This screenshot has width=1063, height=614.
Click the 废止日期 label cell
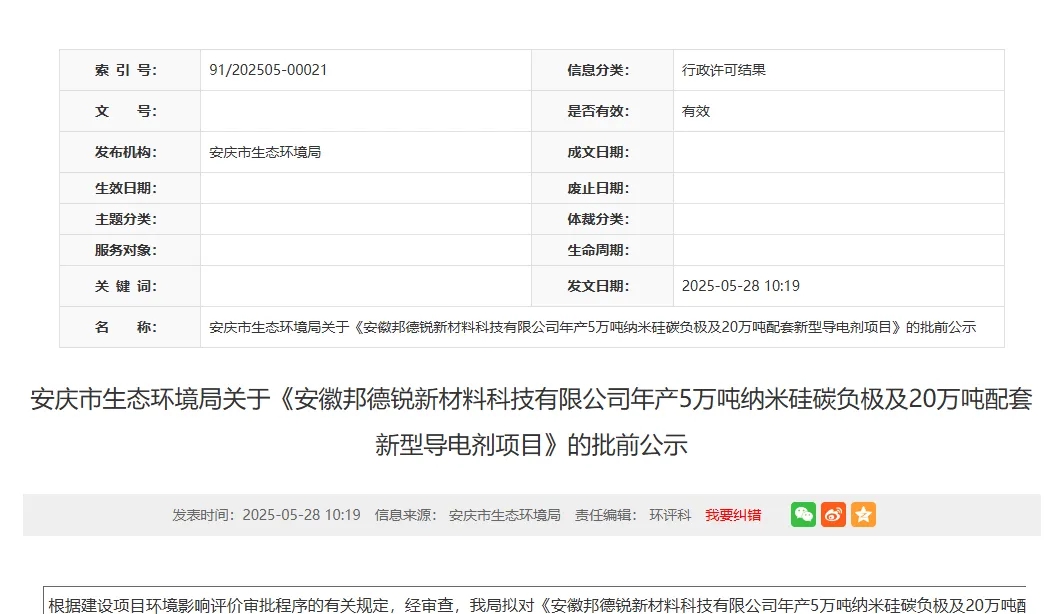(603, 188)
